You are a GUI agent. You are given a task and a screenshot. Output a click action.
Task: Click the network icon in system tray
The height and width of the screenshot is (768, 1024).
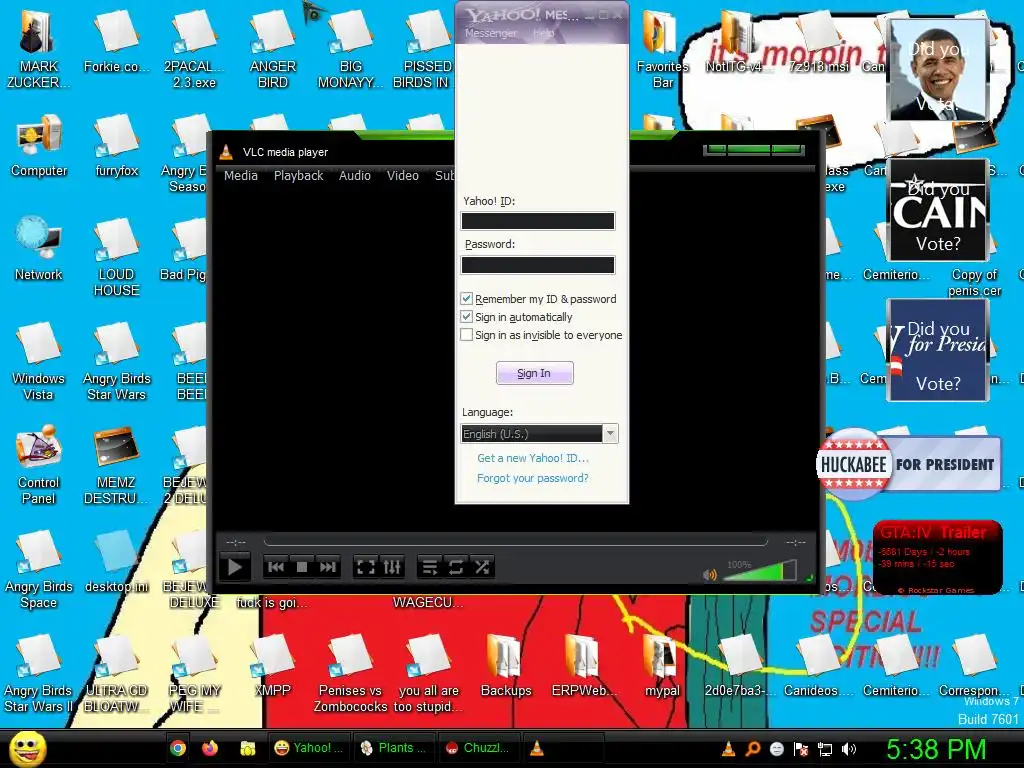tap(825, 749)
